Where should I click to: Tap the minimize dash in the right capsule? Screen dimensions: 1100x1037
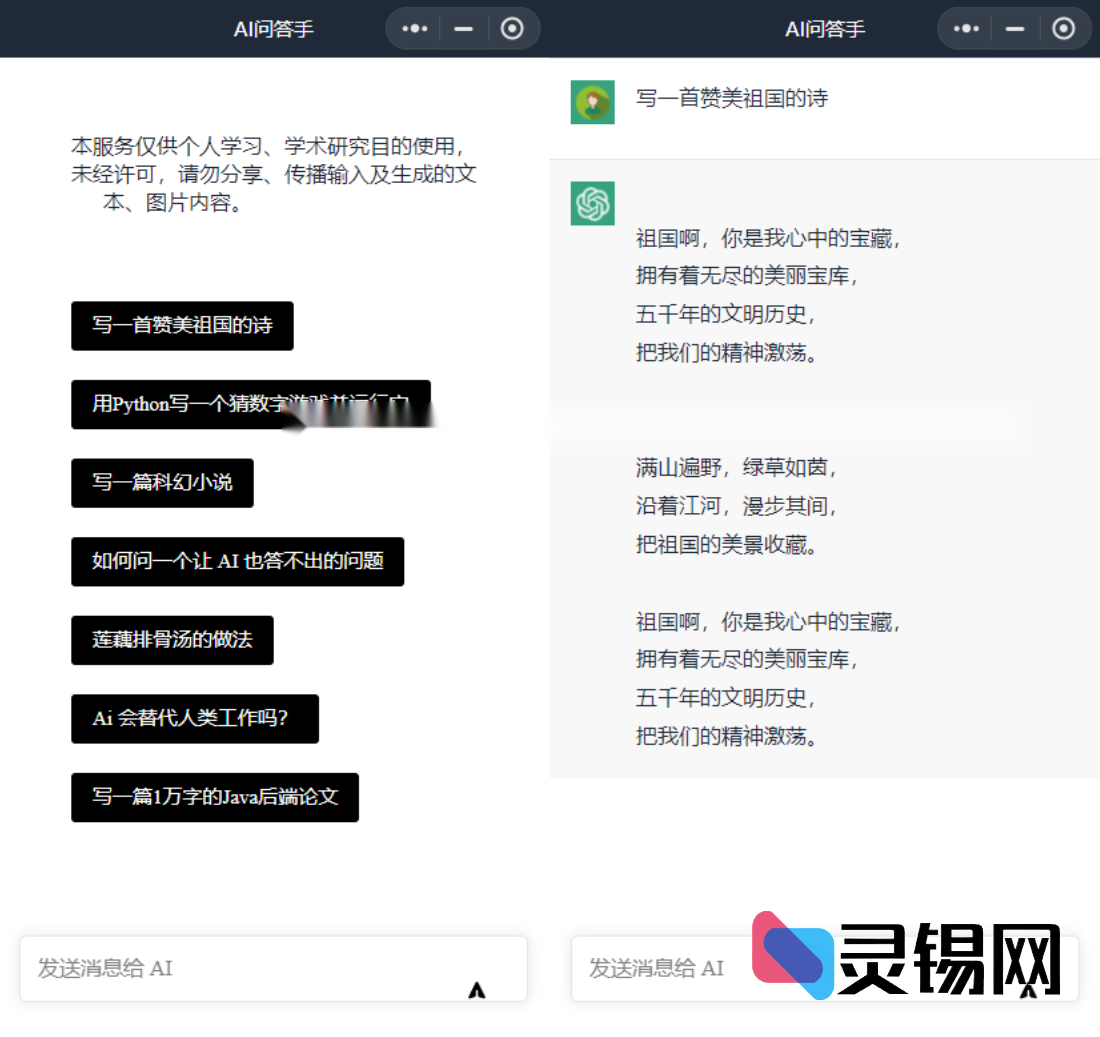1014,28
